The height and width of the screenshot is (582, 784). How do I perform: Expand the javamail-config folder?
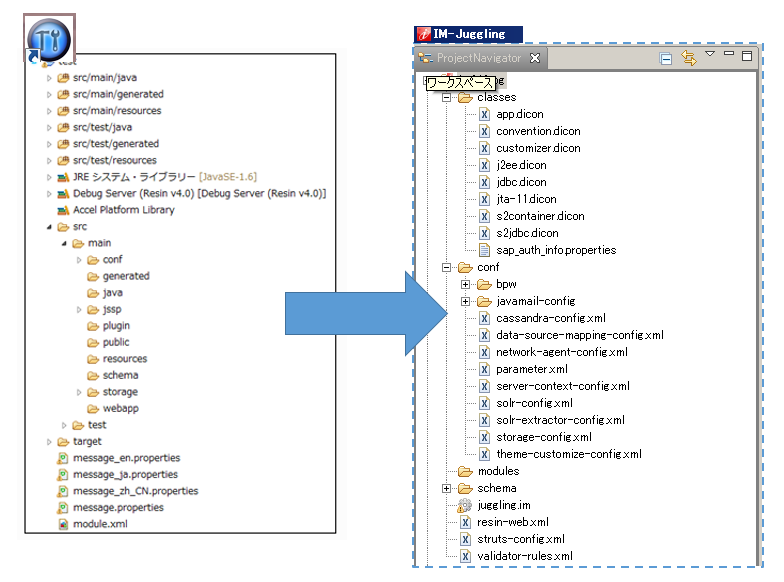(466, 302)
